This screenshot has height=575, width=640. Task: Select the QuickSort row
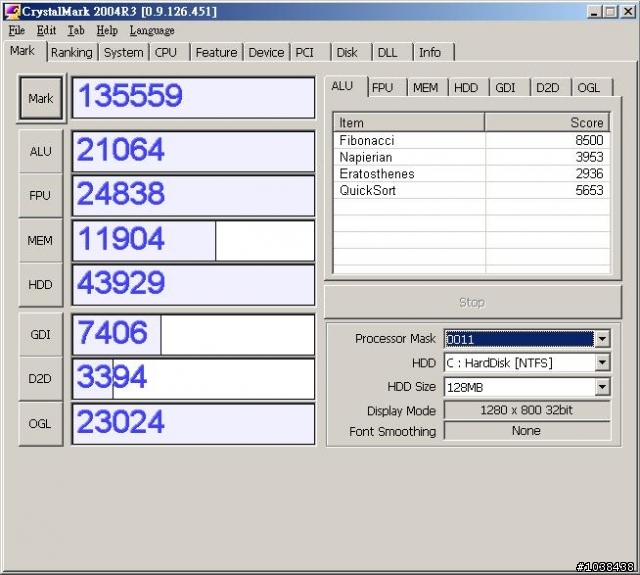(472, 190)
